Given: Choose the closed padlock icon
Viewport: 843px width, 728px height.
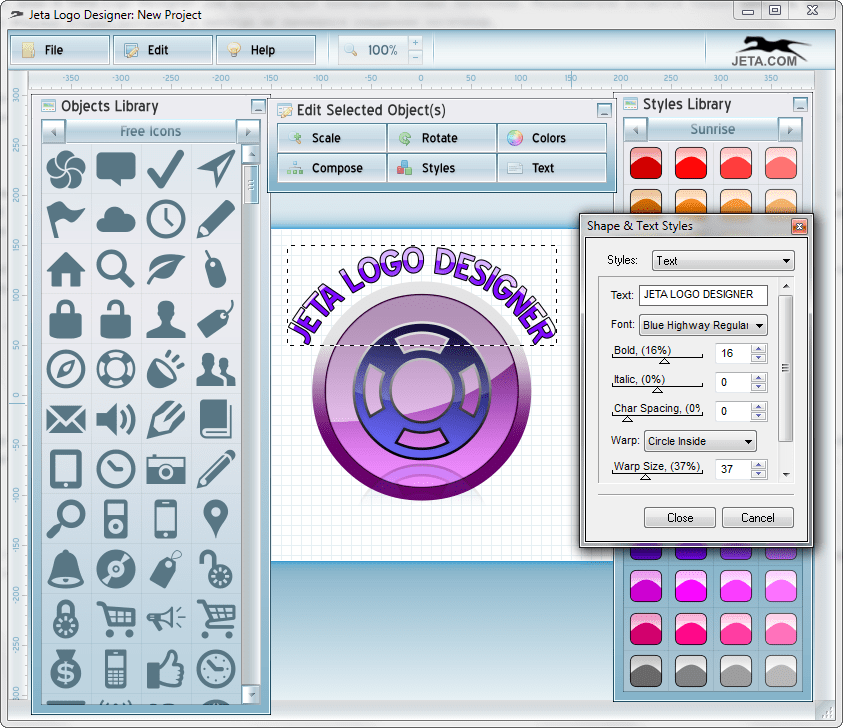Looking at the screenshot, I should pos(66,319).
